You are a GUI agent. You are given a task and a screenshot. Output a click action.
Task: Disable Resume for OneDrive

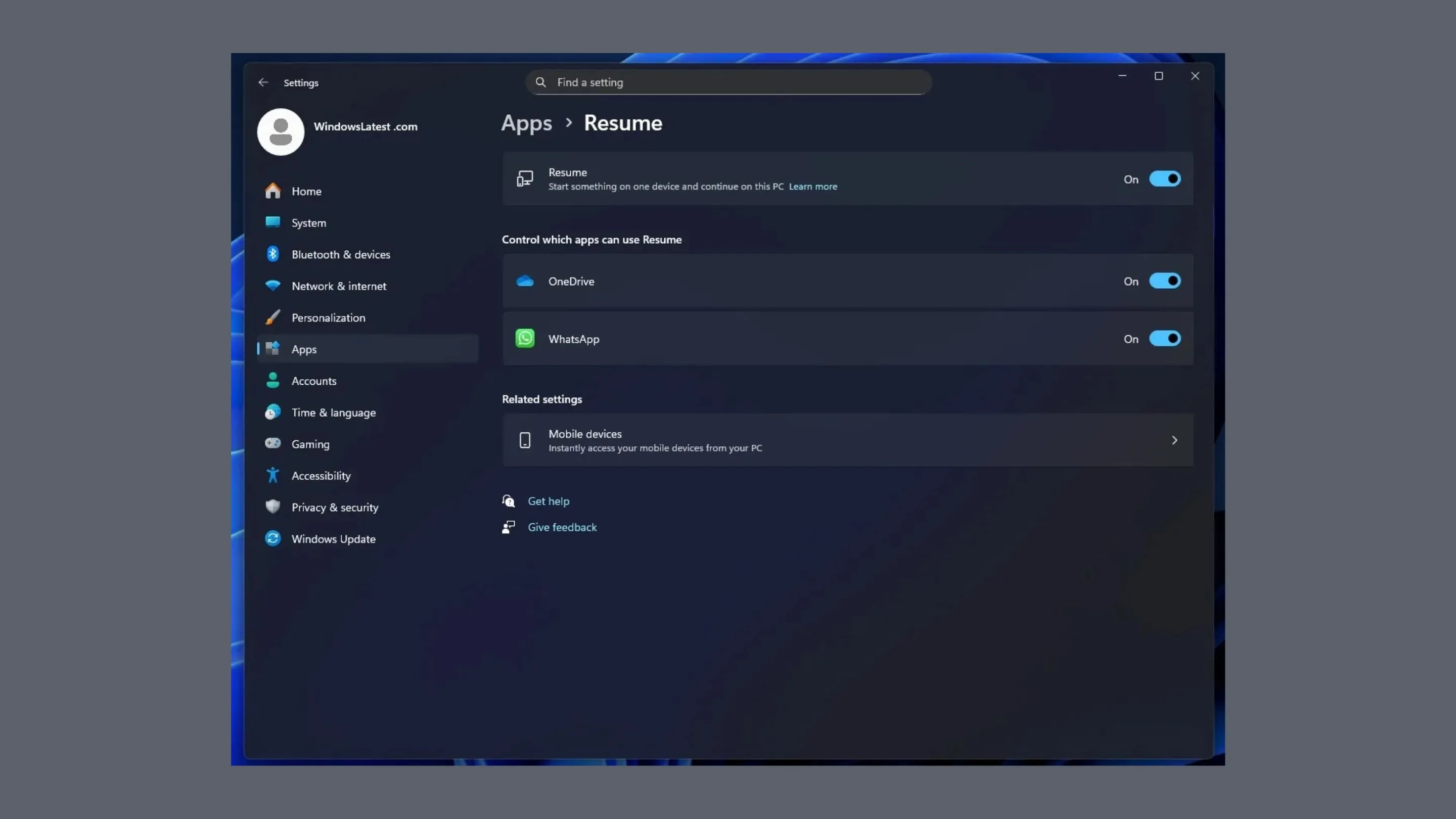[x=1165, y=281]
